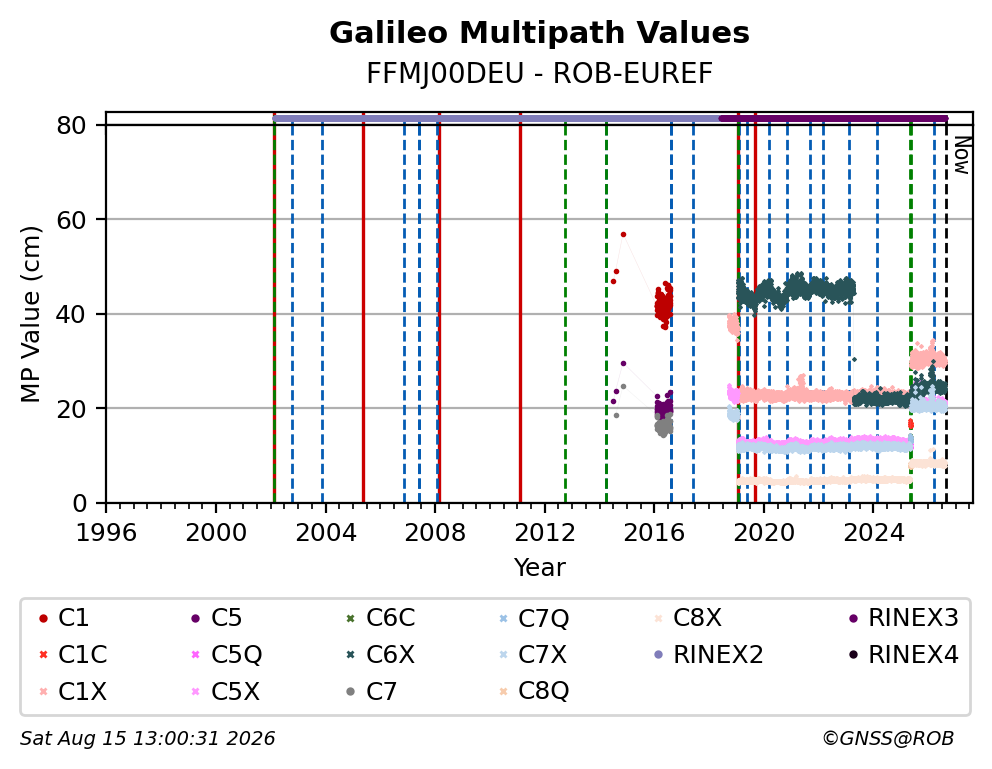
Task: Select the C5Q legend entry
Action: tap(226, 655)
